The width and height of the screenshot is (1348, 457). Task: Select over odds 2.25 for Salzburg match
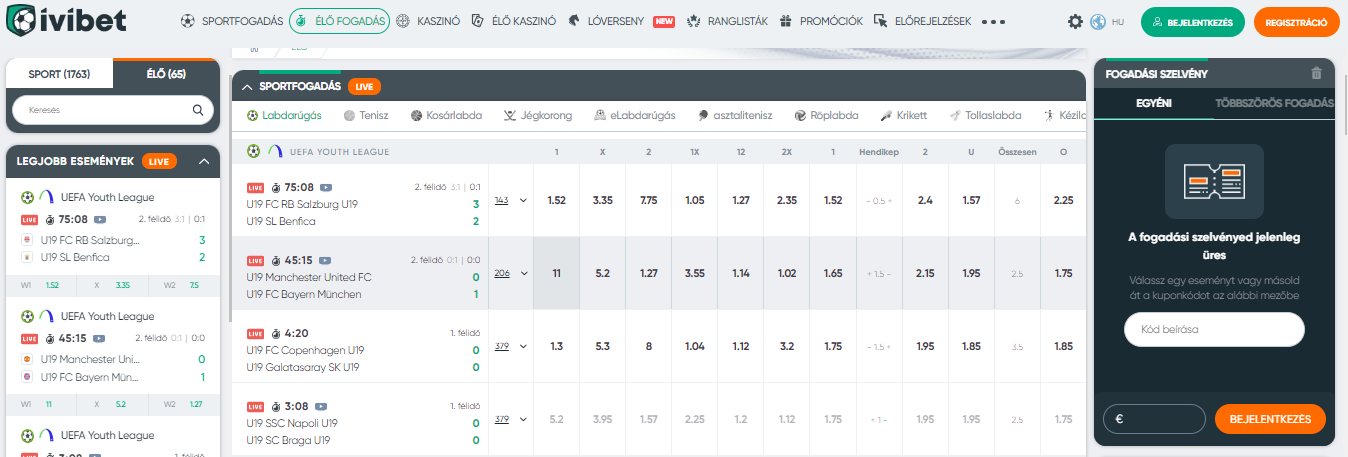(1063, 200)
